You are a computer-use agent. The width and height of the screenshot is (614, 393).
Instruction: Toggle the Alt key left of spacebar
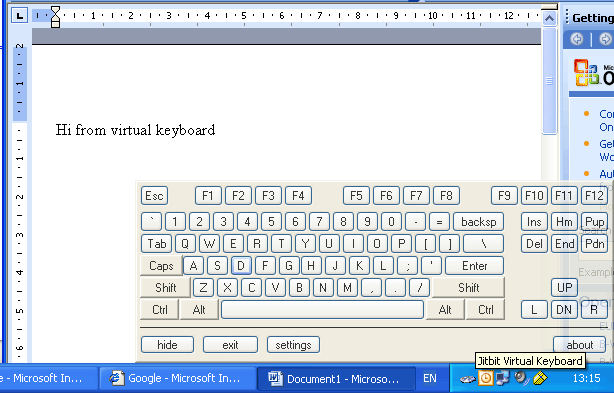pos(199,310)
